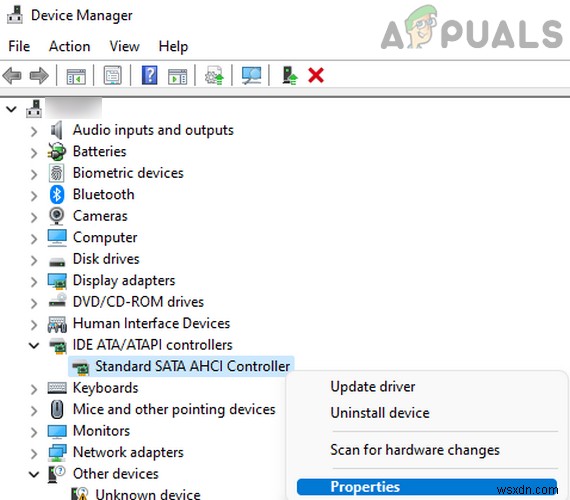The image size is (570, 500).
Task: Select the Unknown device entry
Action: pyautogui.click(x=148, y=494)
